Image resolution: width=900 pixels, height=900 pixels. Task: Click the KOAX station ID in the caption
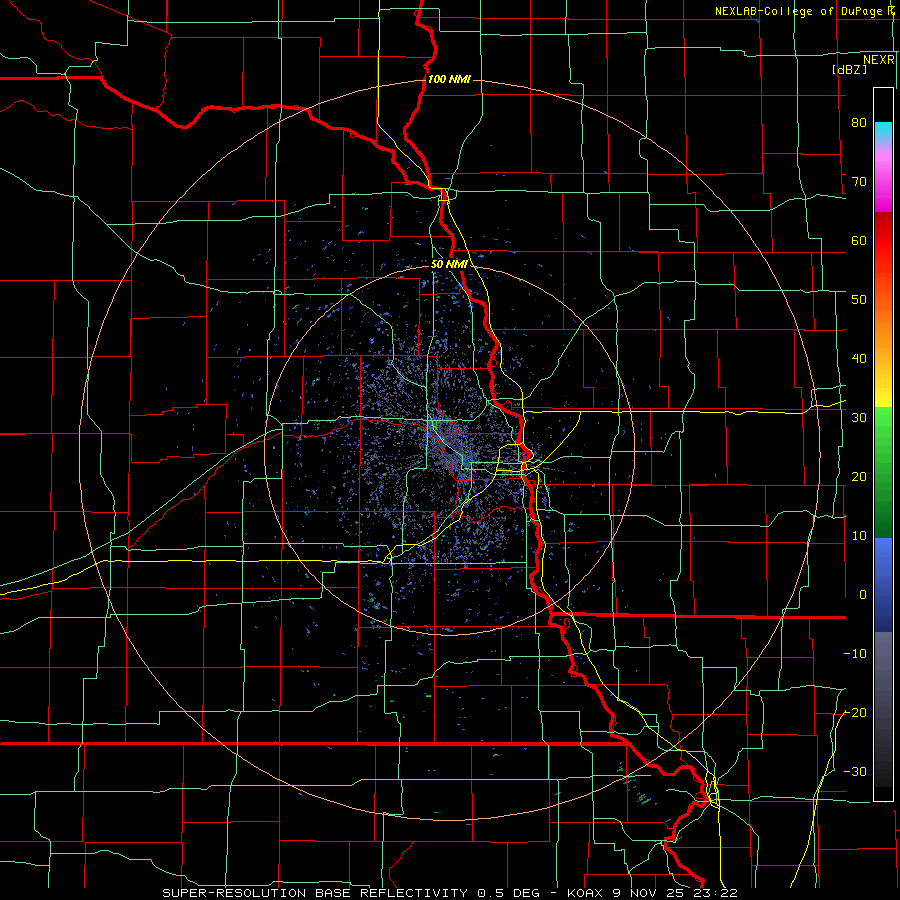coord(585,893)
